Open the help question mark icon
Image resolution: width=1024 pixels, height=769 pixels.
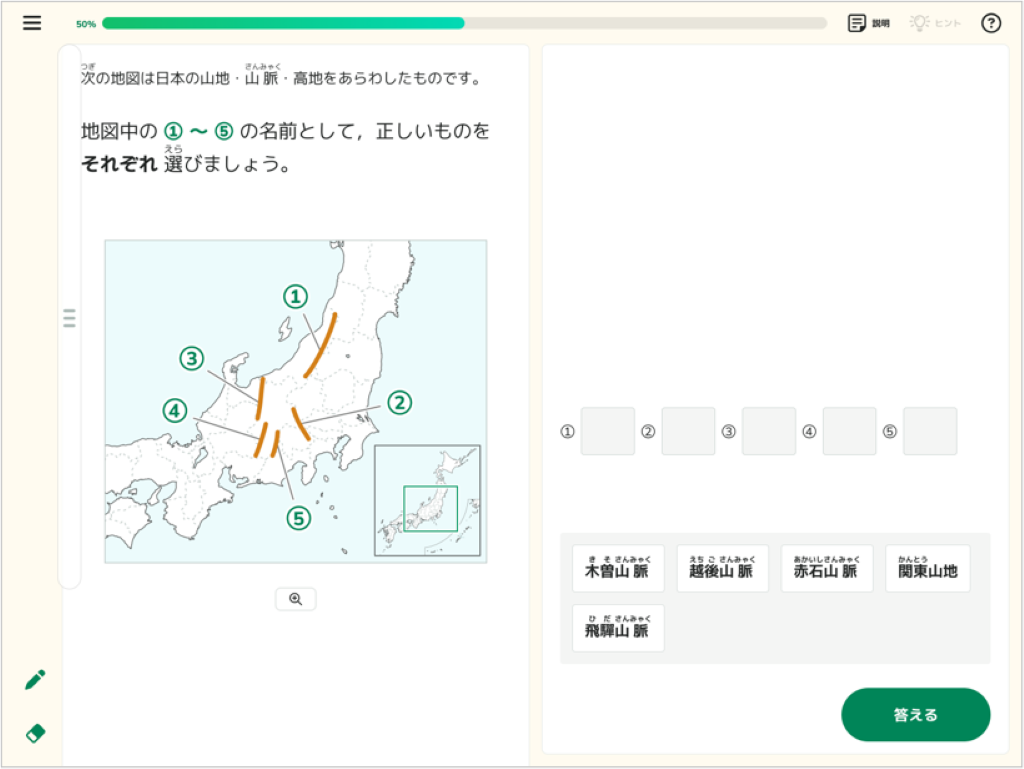[x=991, y=23]
